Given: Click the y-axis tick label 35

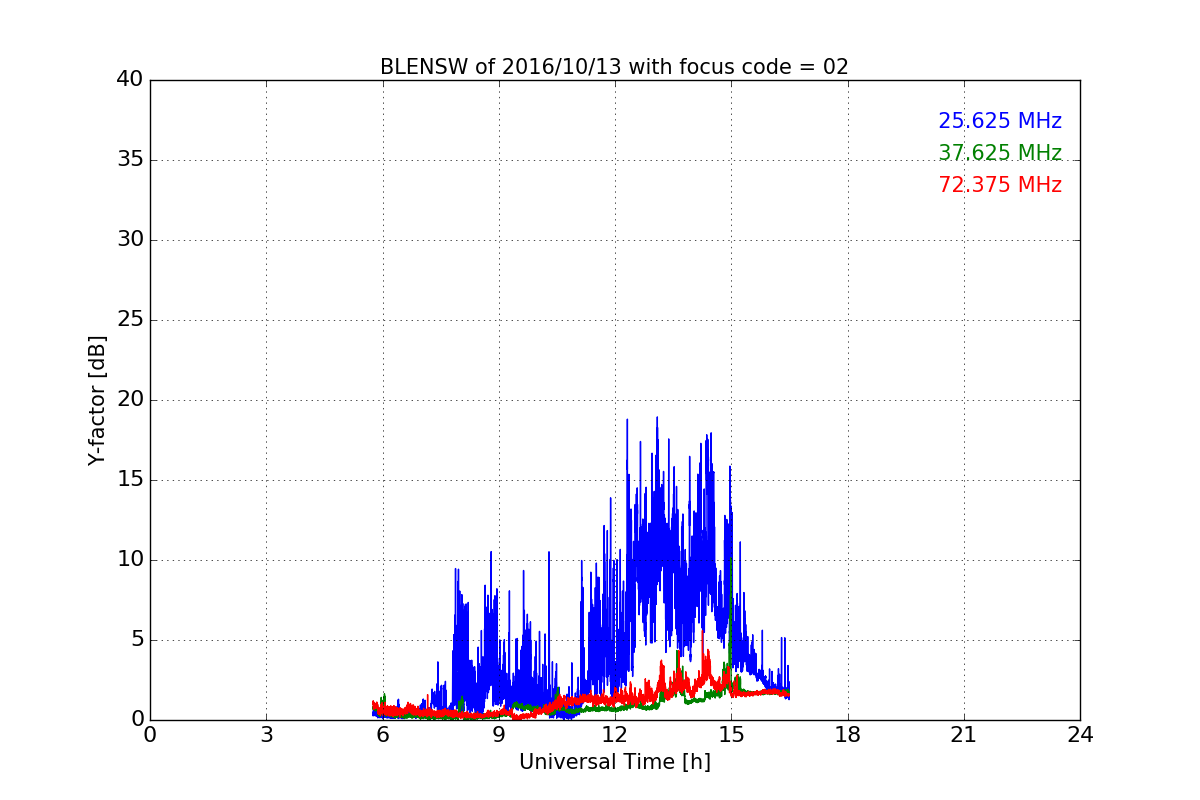Looking at the screenshot, I should (x=130, y=160).
